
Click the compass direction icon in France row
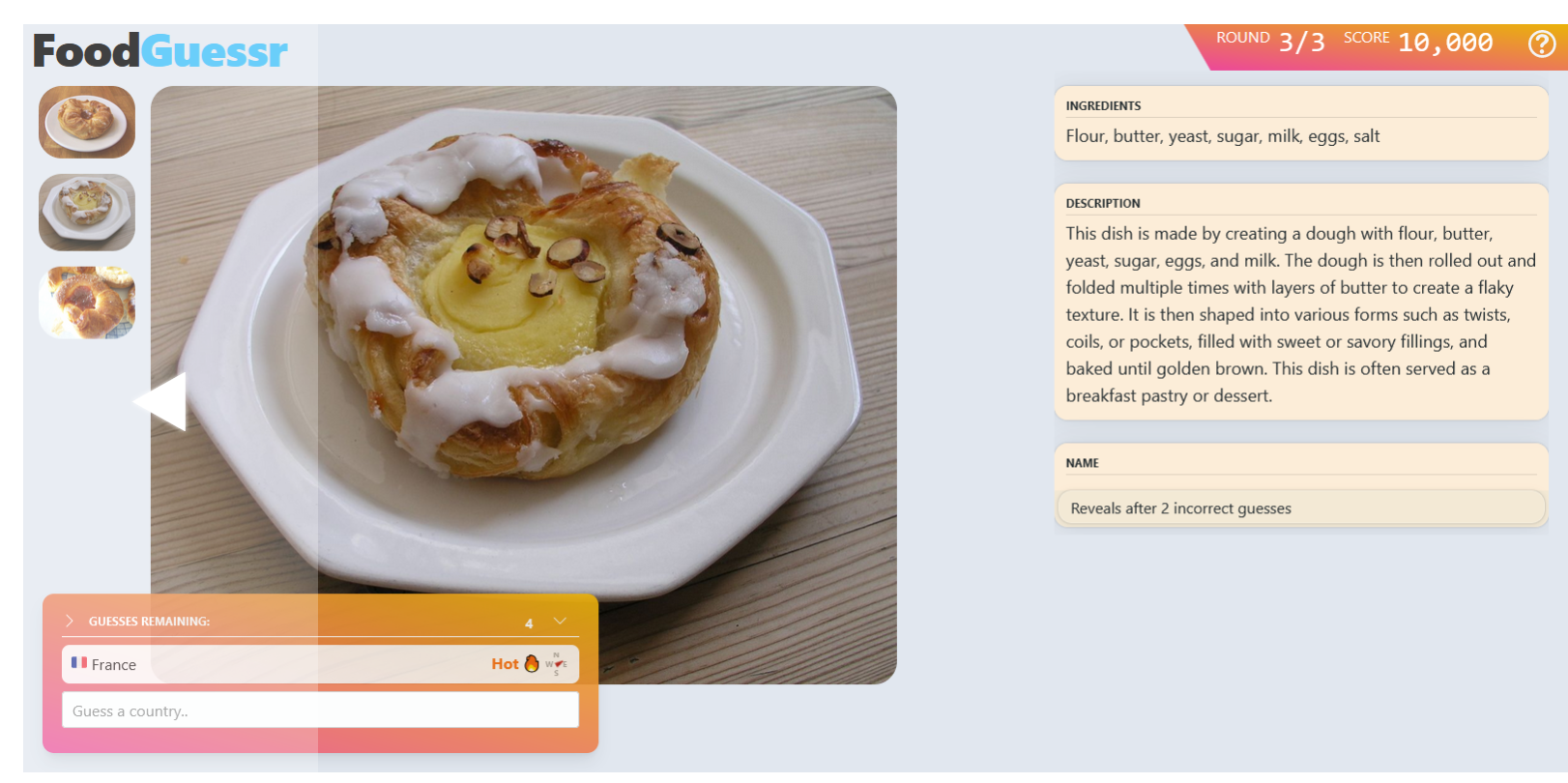point(556,664)
